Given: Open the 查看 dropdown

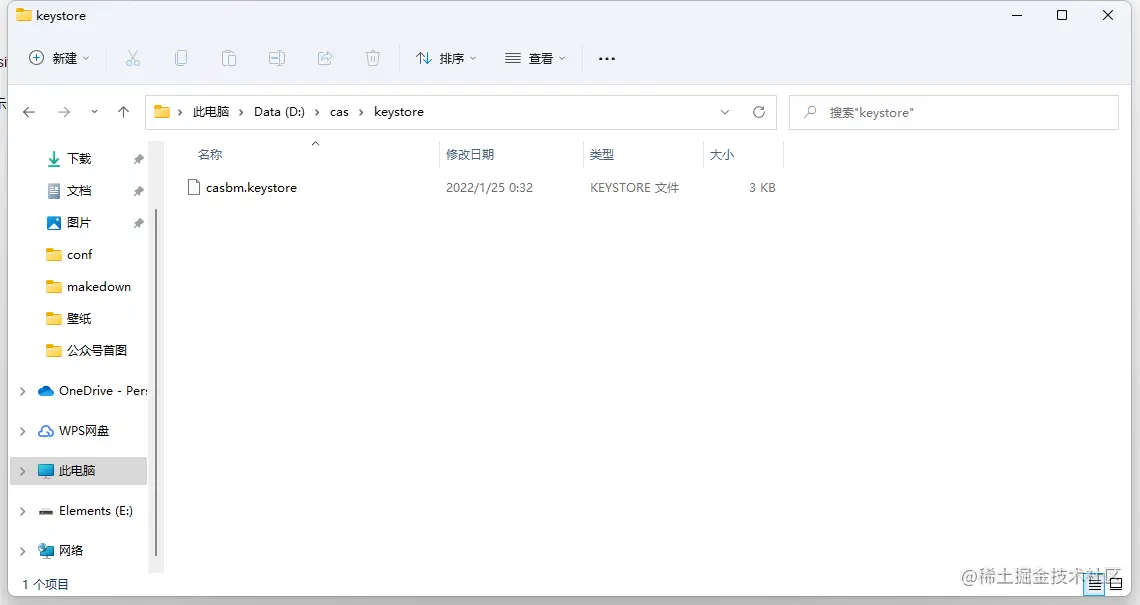Looking at the screenshot, I should click(534, 58).
